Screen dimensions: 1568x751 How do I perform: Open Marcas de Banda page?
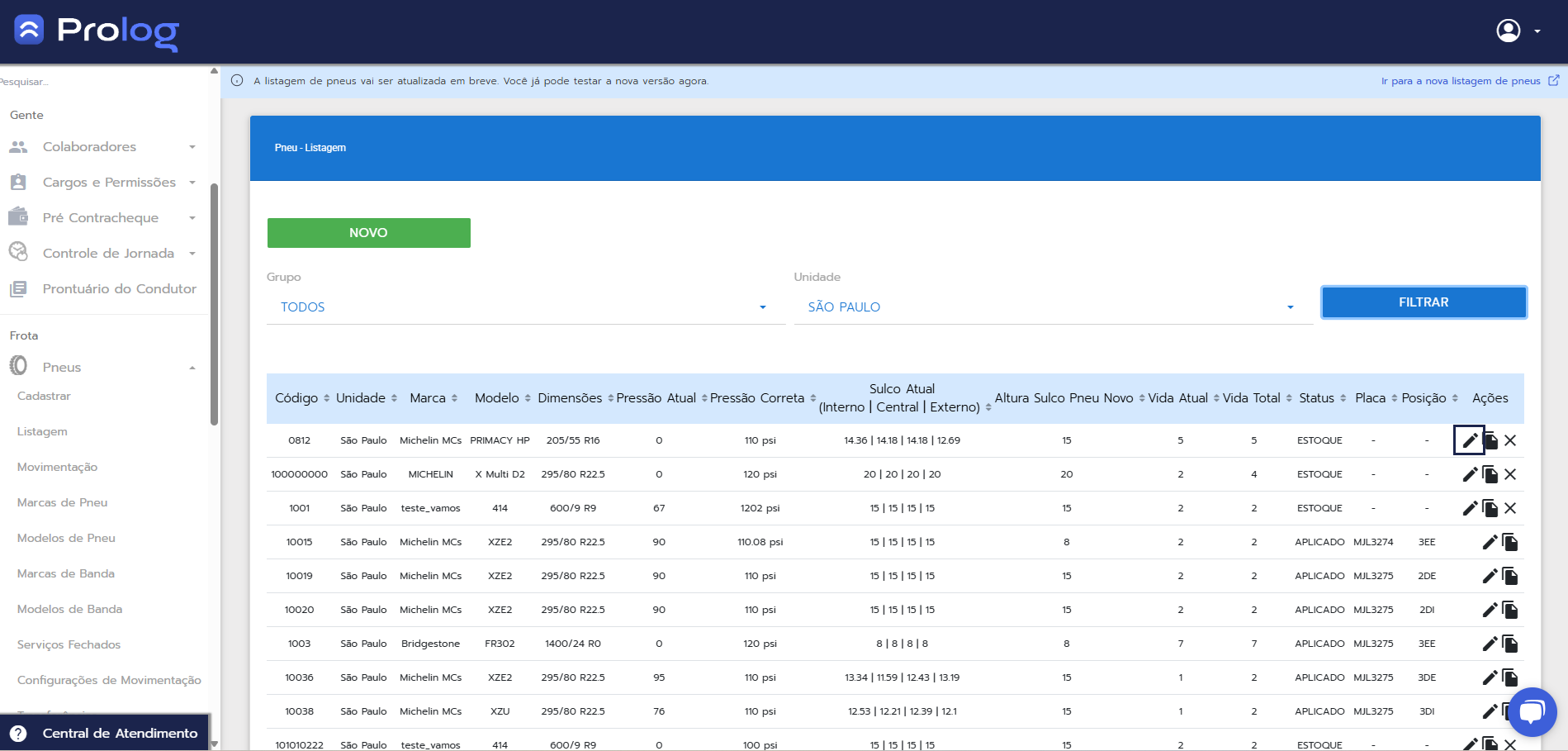66,574
